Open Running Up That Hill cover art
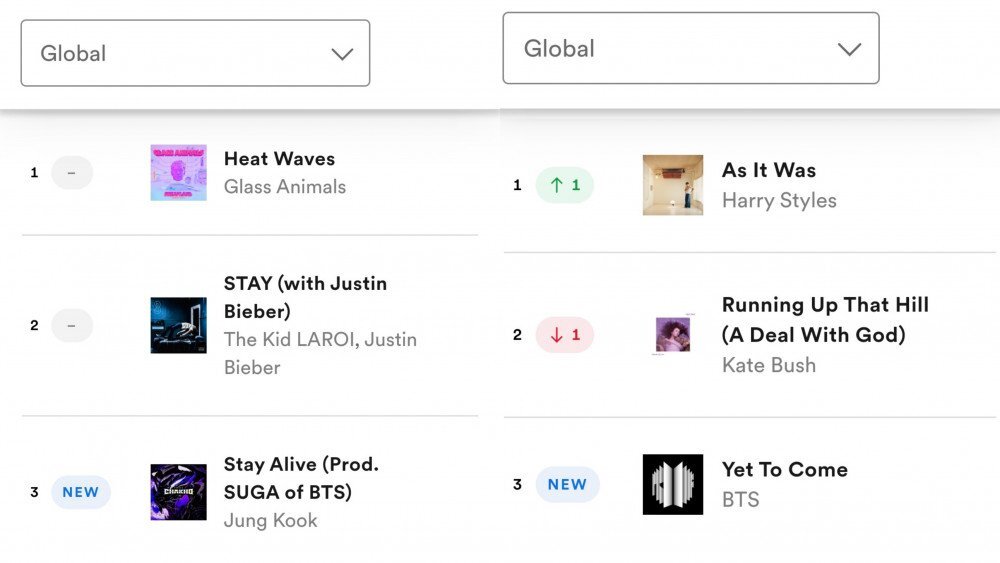This screenshot has height=563, width=1000. [672, 334]
